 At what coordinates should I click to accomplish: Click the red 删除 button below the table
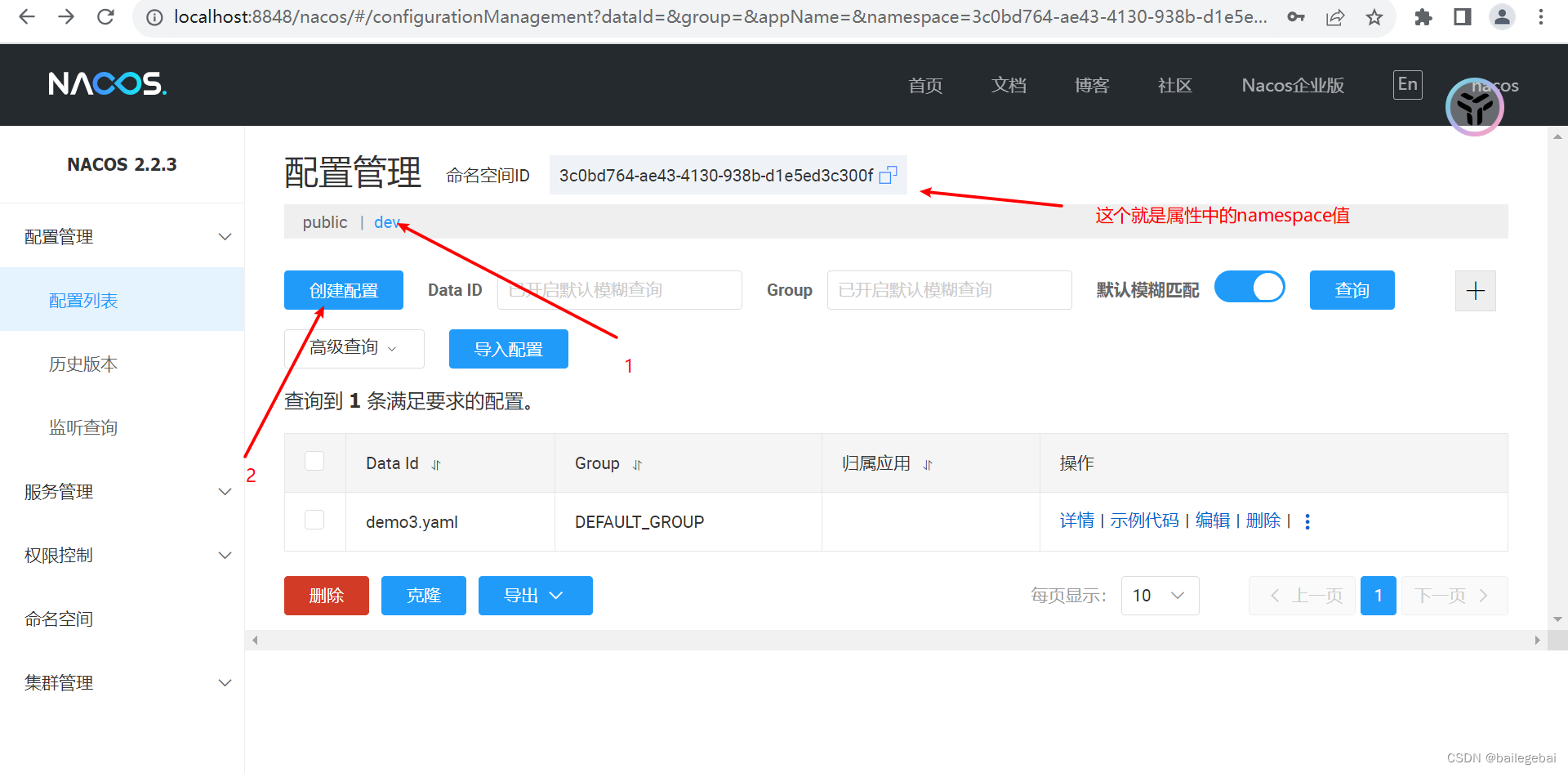327,596
